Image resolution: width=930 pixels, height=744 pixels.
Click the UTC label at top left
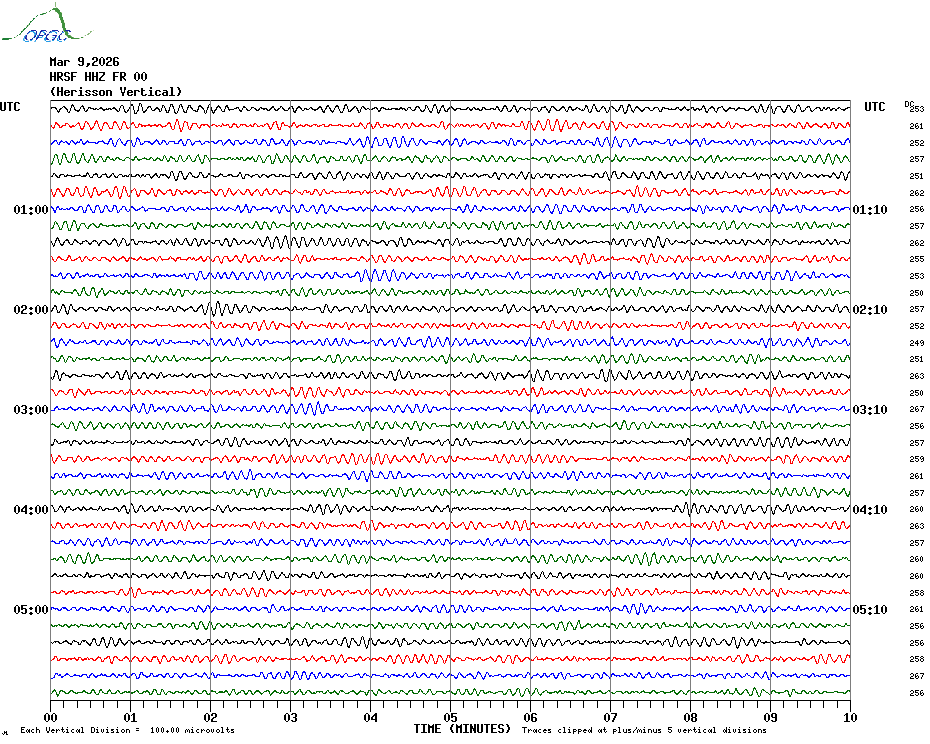point(10,107)
